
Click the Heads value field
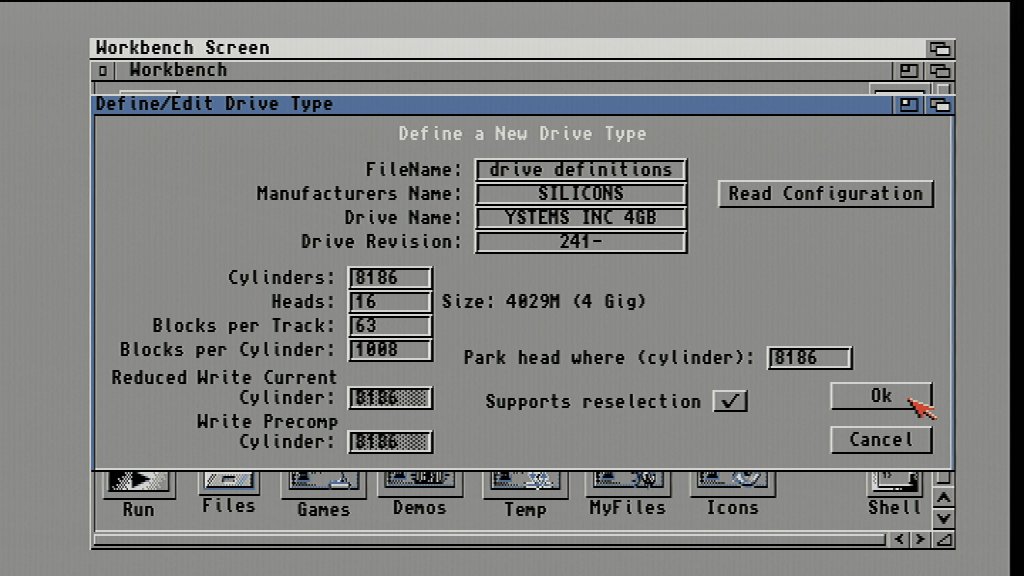[390, 302]
